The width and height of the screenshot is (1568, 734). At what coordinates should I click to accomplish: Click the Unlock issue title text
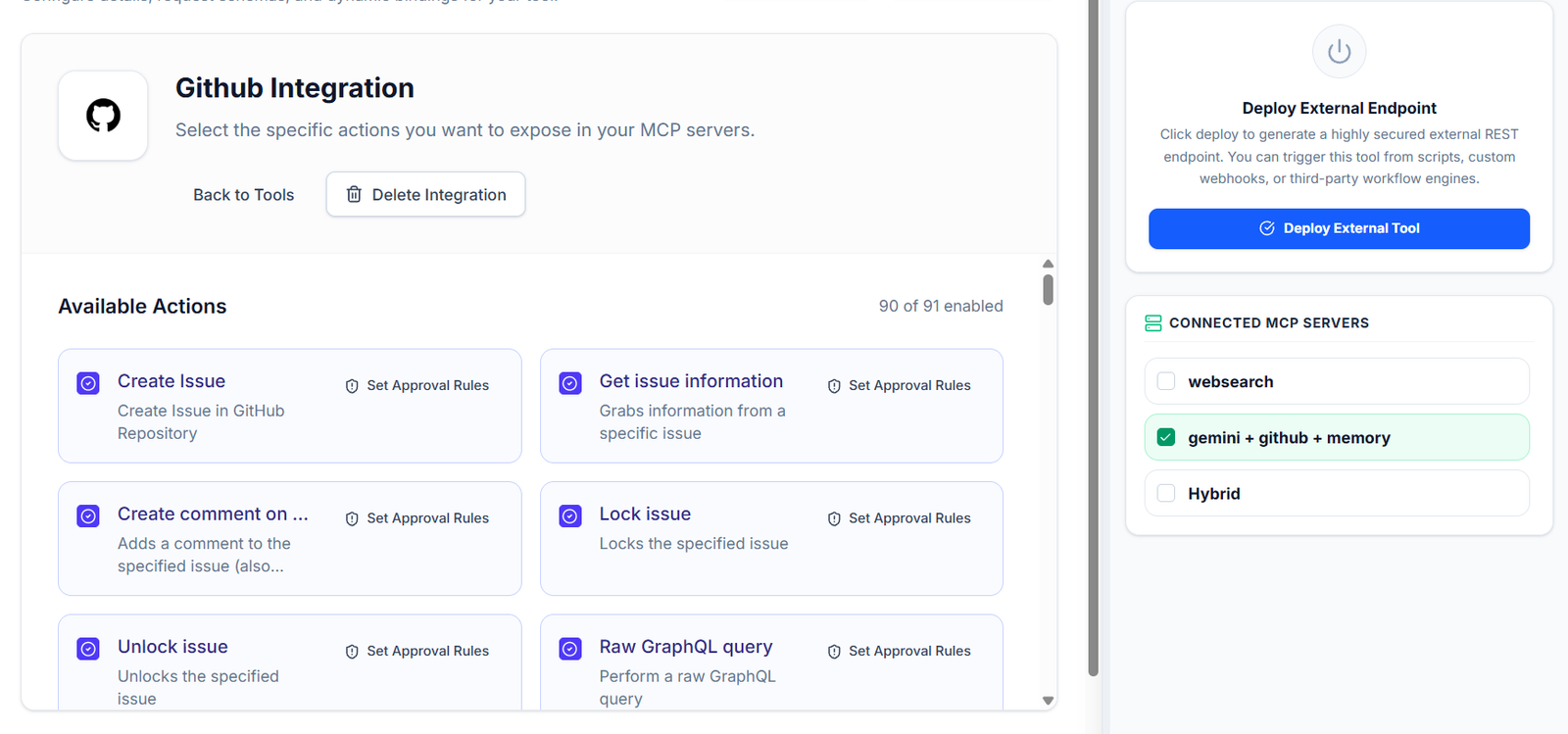pos(172,647)
